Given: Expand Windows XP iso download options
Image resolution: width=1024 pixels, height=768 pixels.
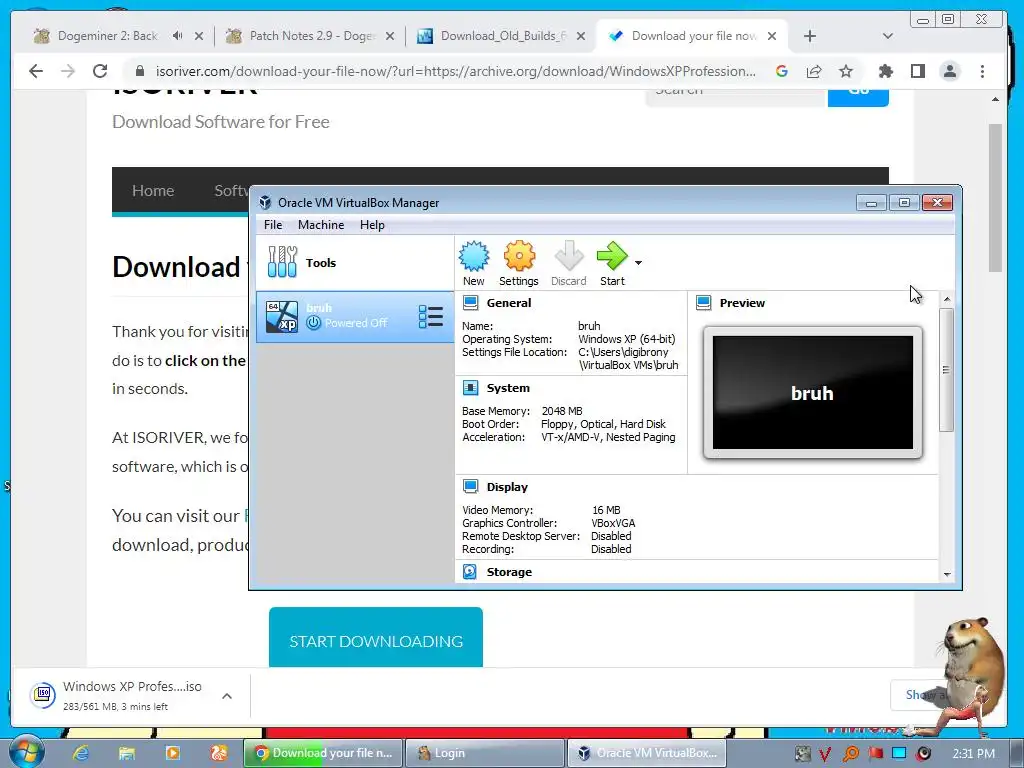Looking at the screenshot, I should [227, 696].
